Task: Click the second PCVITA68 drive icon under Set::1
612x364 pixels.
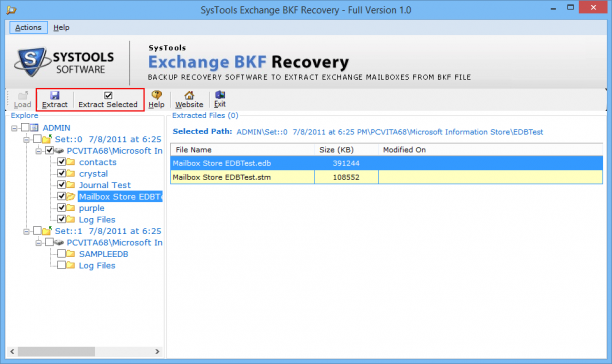Action: (59, 243)
